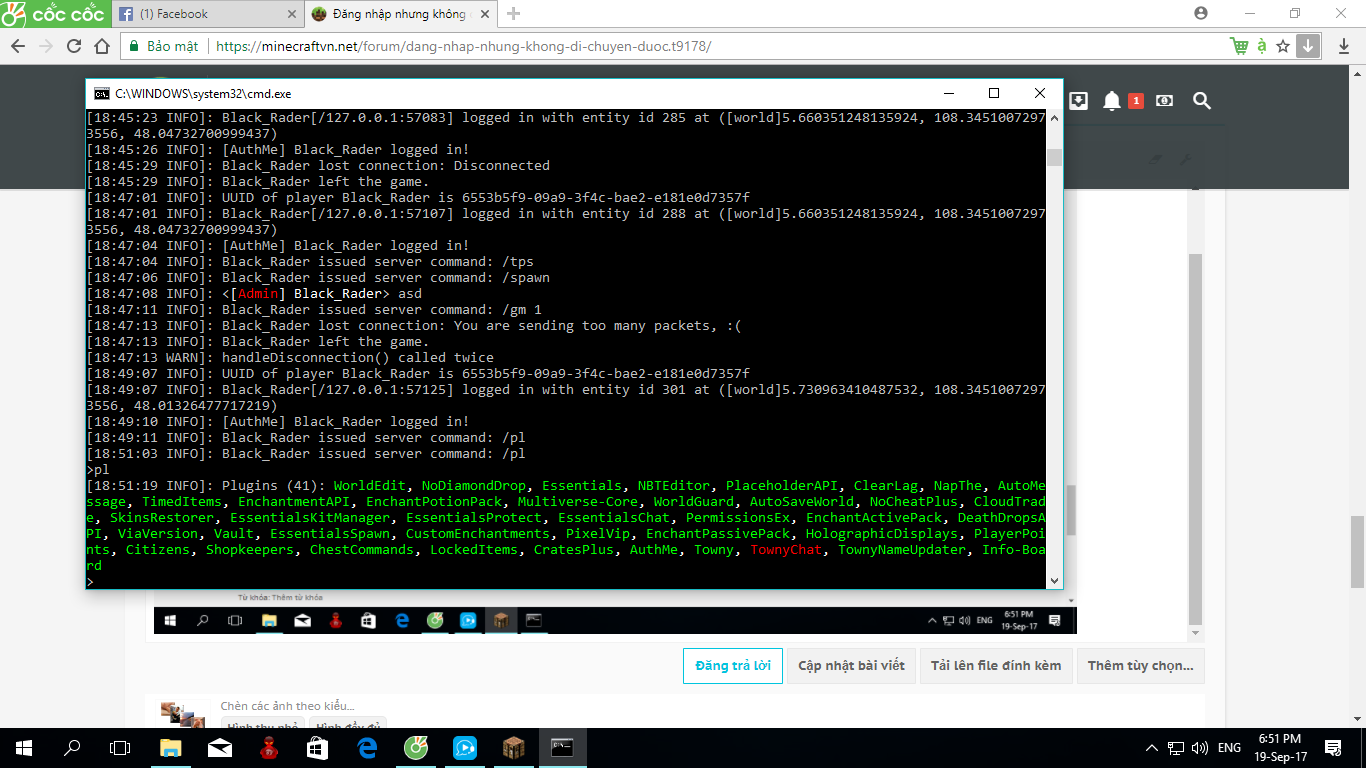This screenshot has width=1366, height=768.
Task: Go back to the previous page
Action: click(17, 46)
